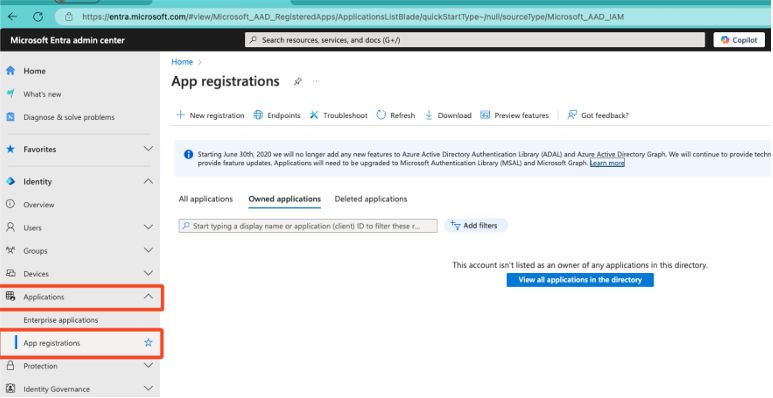Click the Favorites star icon
The width and height of the screenshot is (773, 398).
tap(10, 149)
